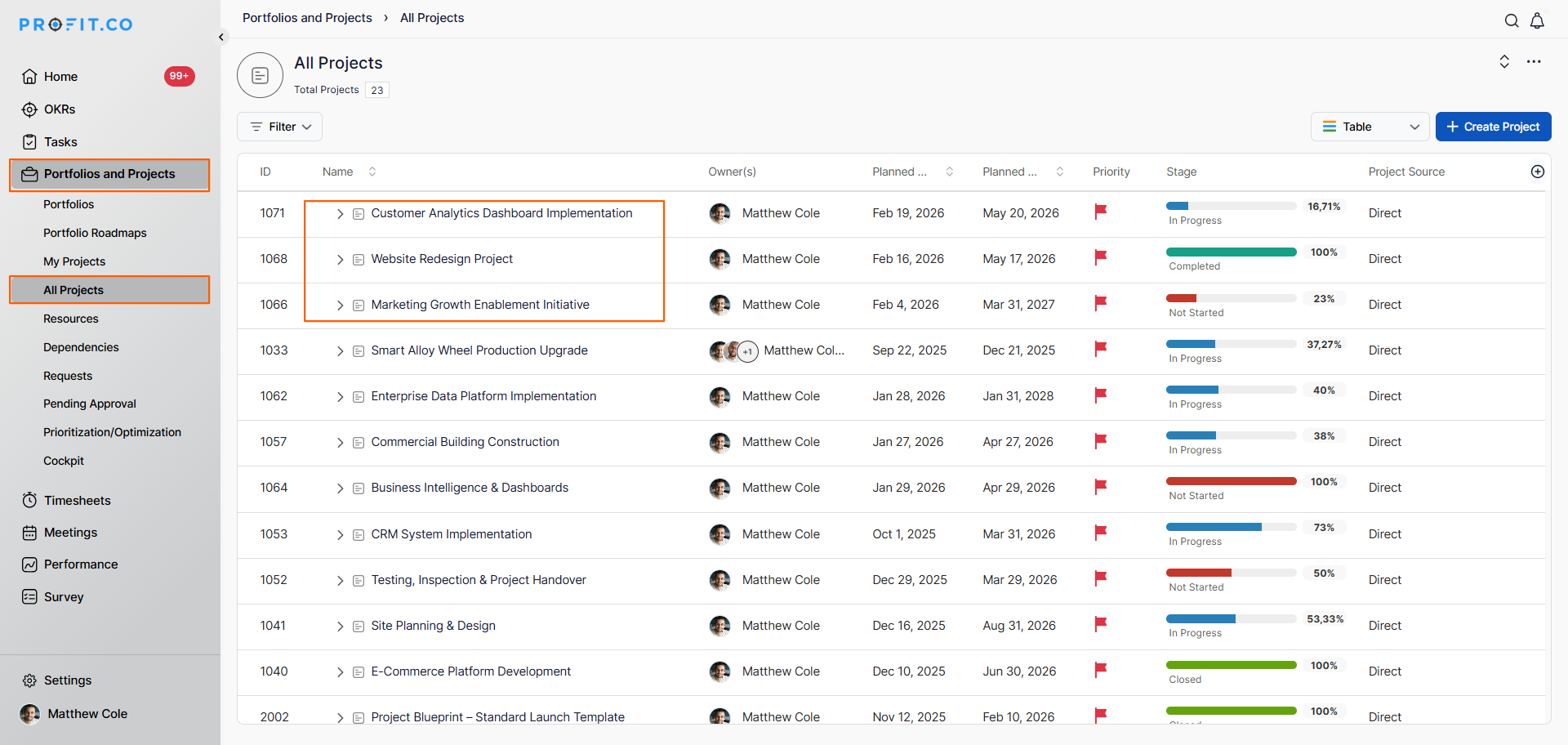Collapse the left sidebar arrow

(220, 37)
